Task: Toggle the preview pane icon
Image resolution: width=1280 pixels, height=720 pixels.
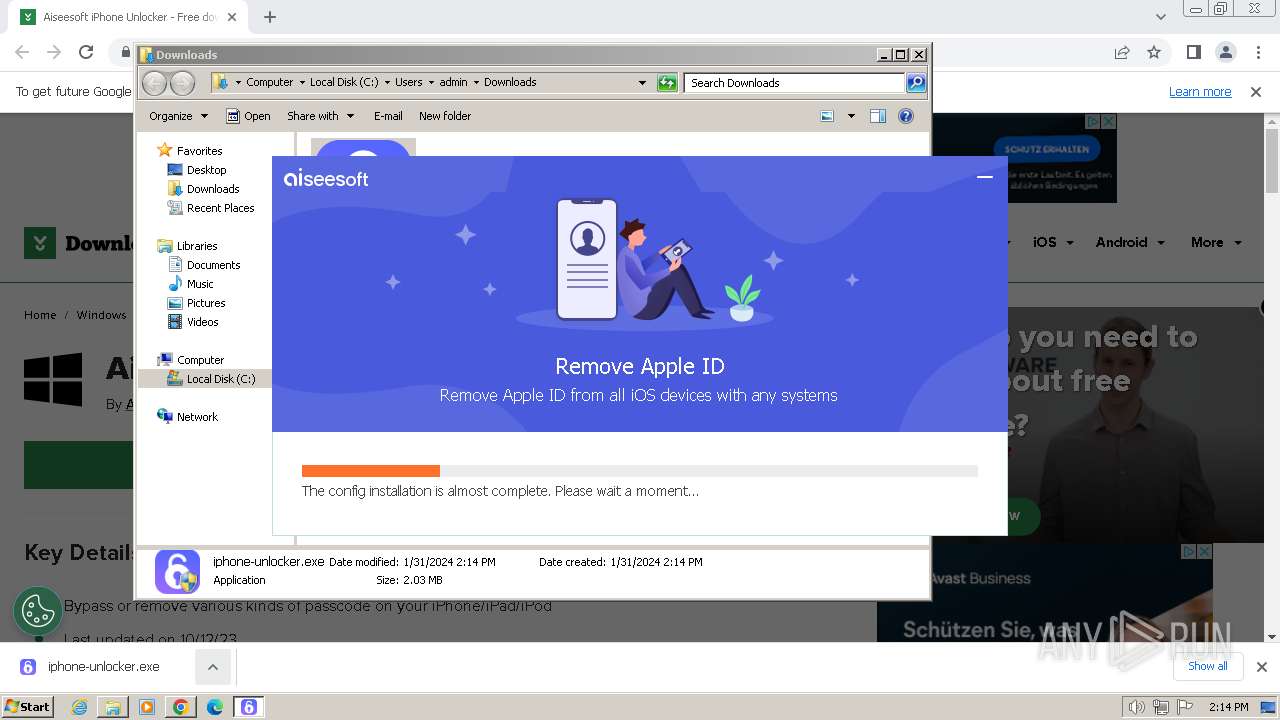Action: point(878,116)
